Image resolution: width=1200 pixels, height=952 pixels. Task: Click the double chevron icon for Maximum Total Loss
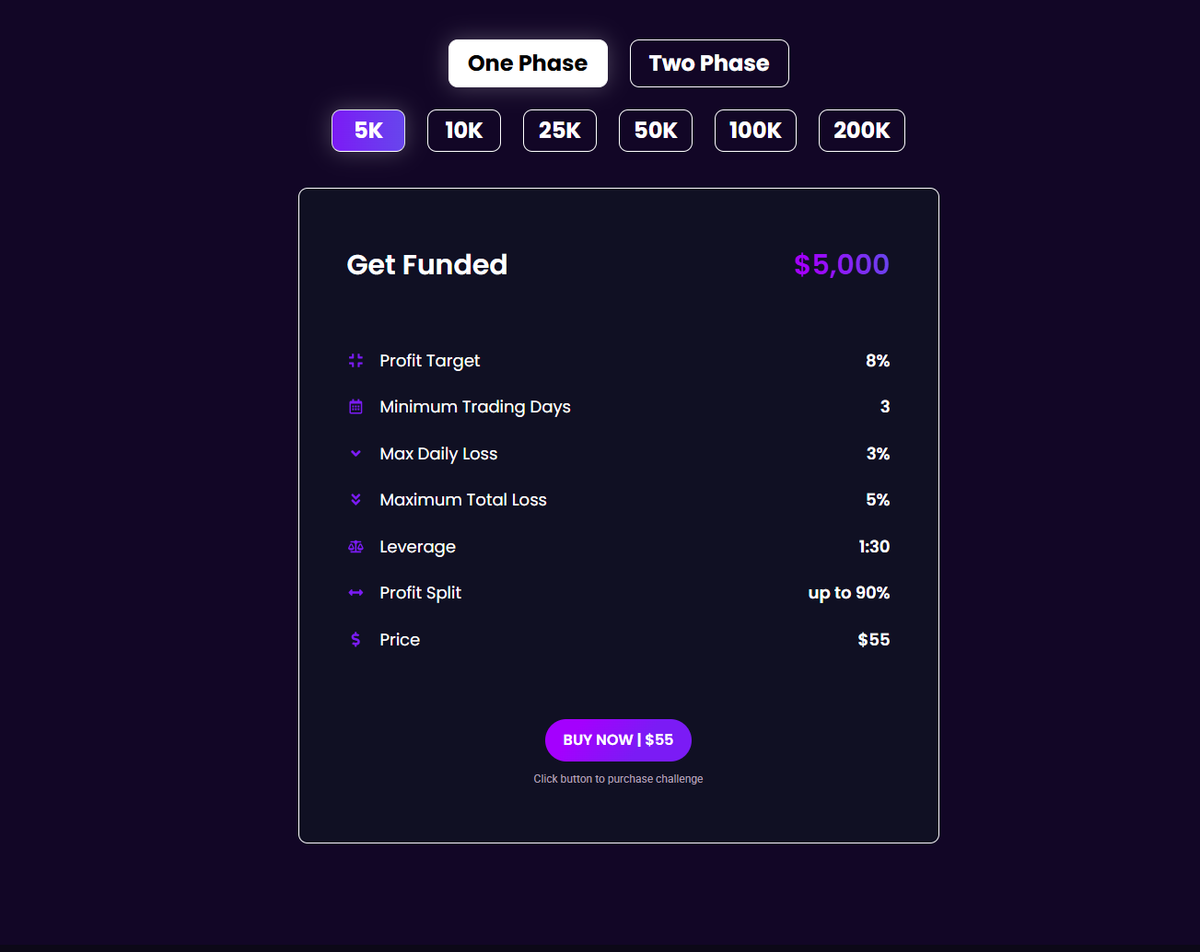(x=356, y=500)
